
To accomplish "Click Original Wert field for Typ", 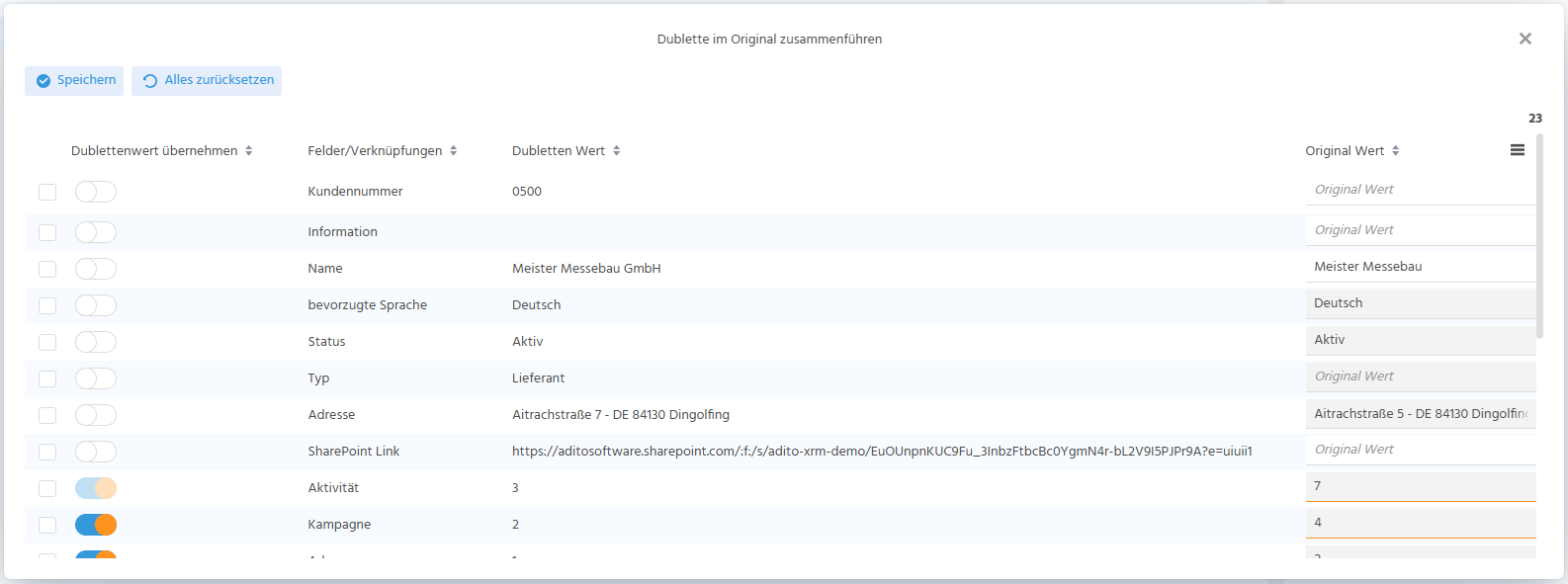I will pyautogui.click(x=1421, y=376).
